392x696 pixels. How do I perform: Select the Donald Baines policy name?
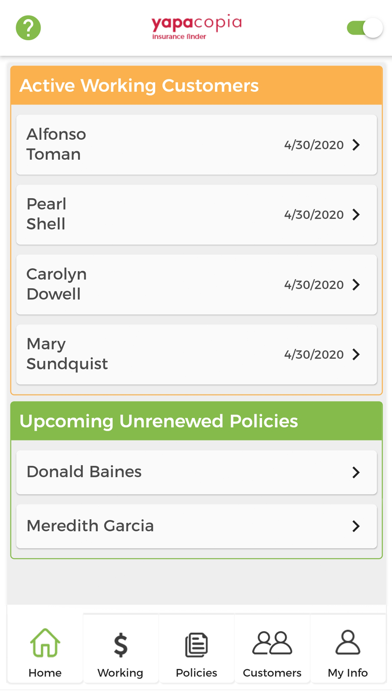(x=84, y=472)
